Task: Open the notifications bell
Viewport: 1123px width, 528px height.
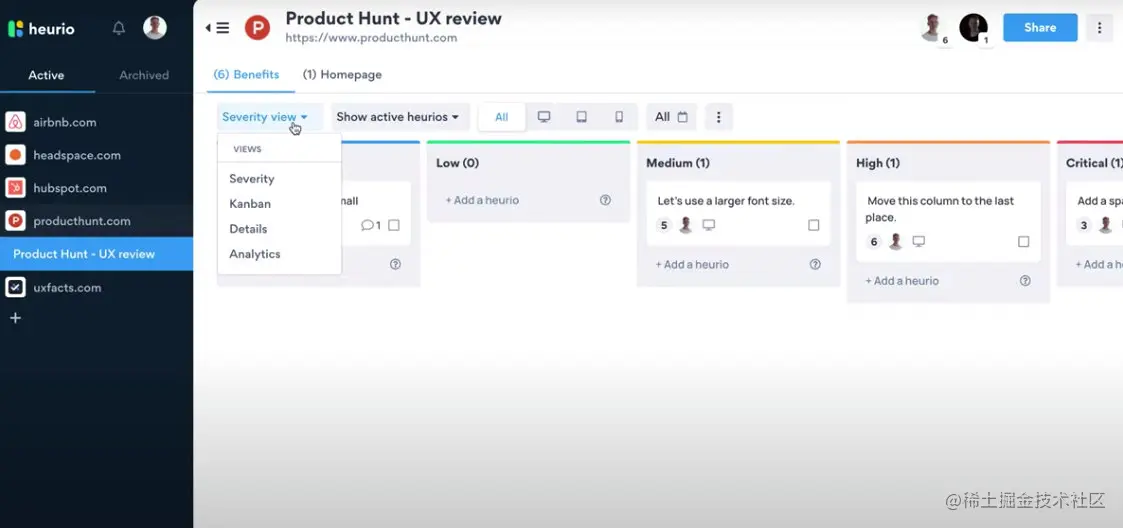Action: point(119,29)
